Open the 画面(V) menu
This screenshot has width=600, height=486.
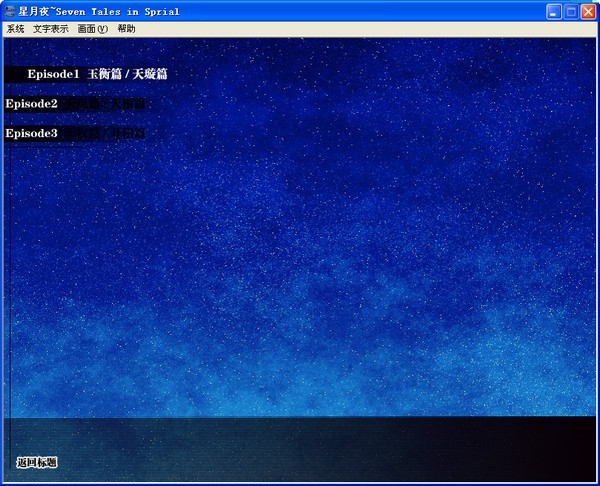[x=93, y=29]
